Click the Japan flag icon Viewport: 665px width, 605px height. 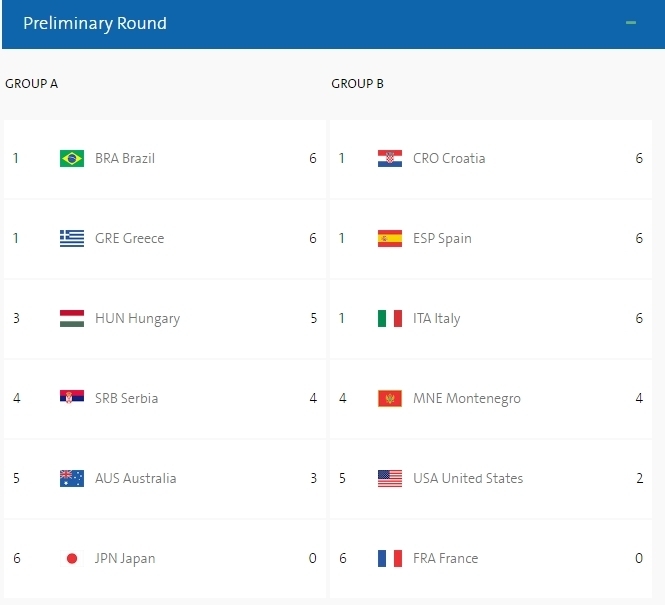[72, 558]
